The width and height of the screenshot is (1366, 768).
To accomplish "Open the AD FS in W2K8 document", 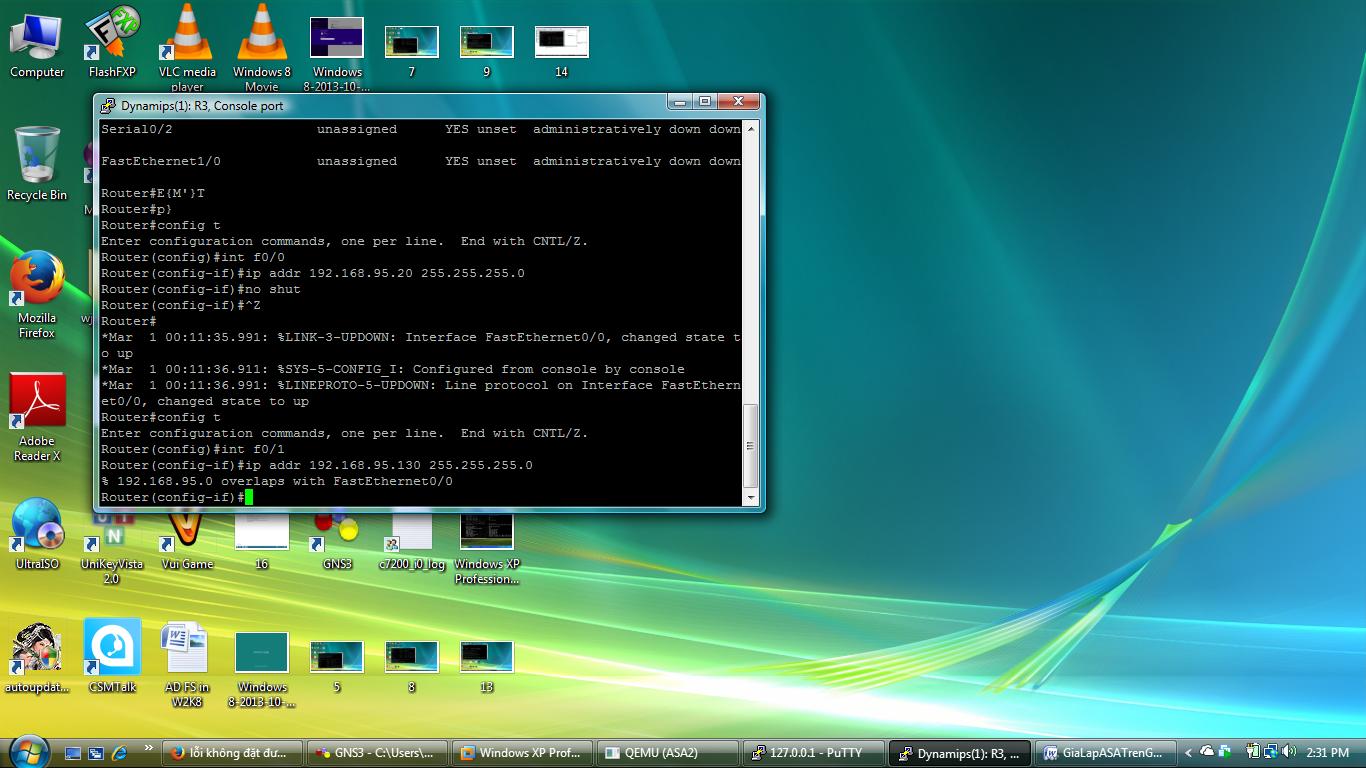I will [187, 650].
